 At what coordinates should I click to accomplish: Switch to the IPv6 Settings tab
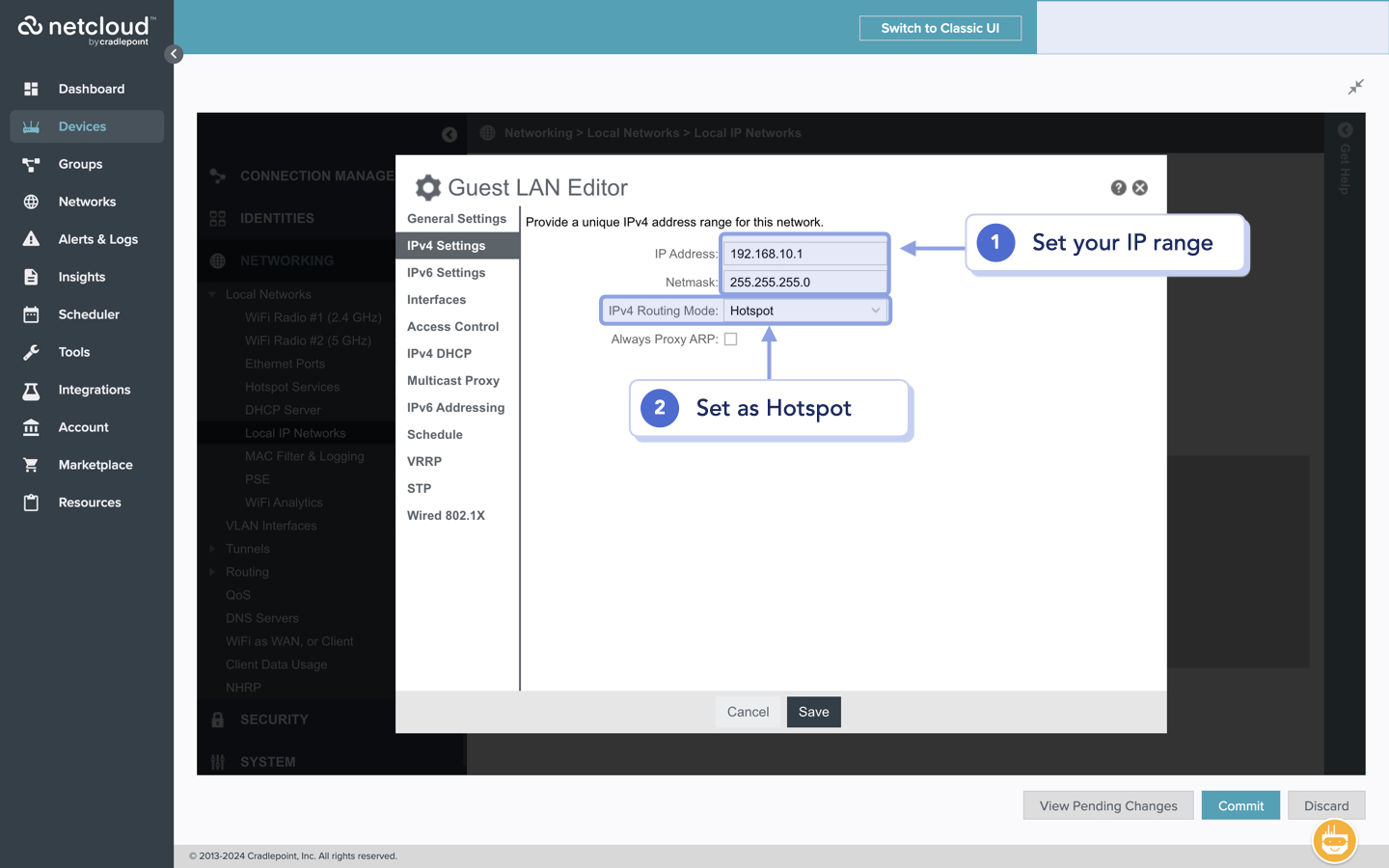tap(447, 272)
